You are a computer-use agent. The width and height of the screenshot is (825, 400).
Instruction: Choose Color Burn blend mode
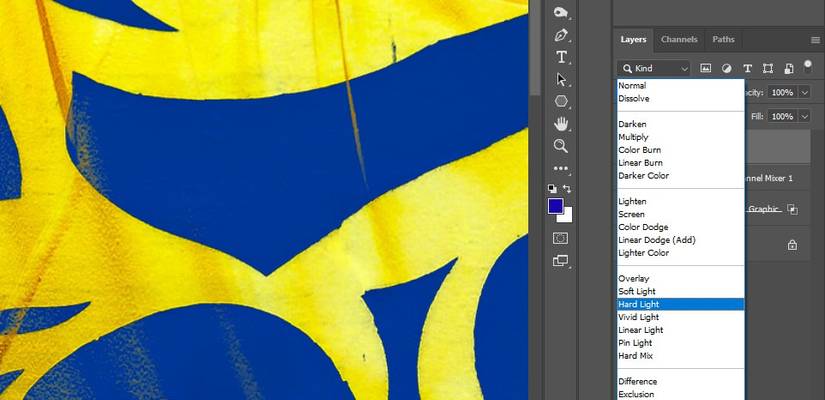click(681, 150)
